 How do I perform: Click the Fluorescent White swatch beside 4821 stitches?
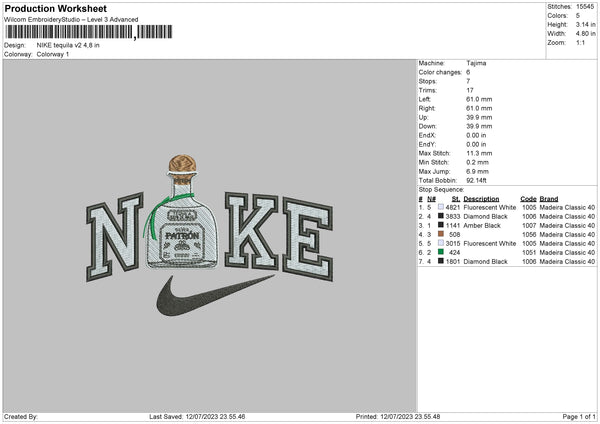click(441, 207)
